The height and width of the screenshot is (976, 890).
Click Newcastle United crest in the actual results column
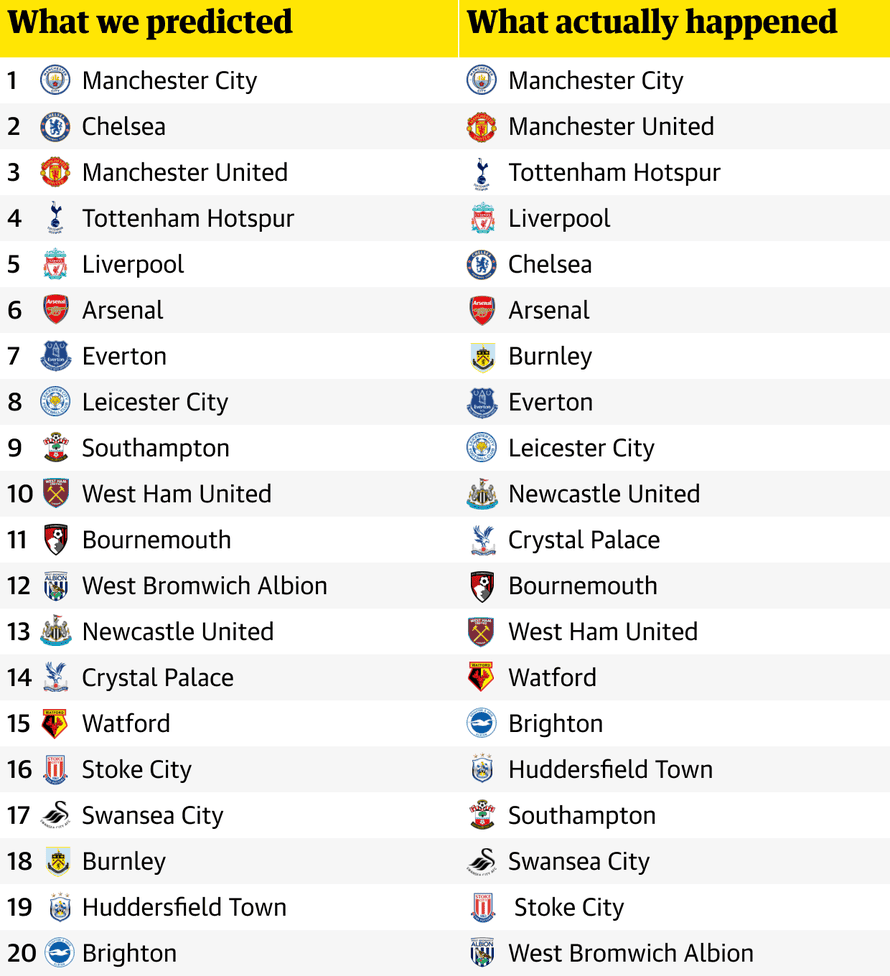click(x=482, y=495)
